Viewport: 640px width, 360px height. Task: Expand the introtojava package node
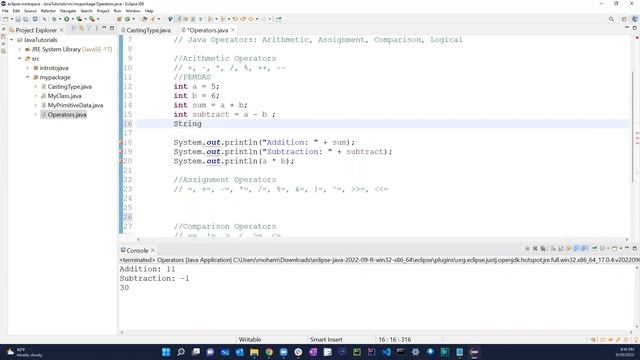28,68
